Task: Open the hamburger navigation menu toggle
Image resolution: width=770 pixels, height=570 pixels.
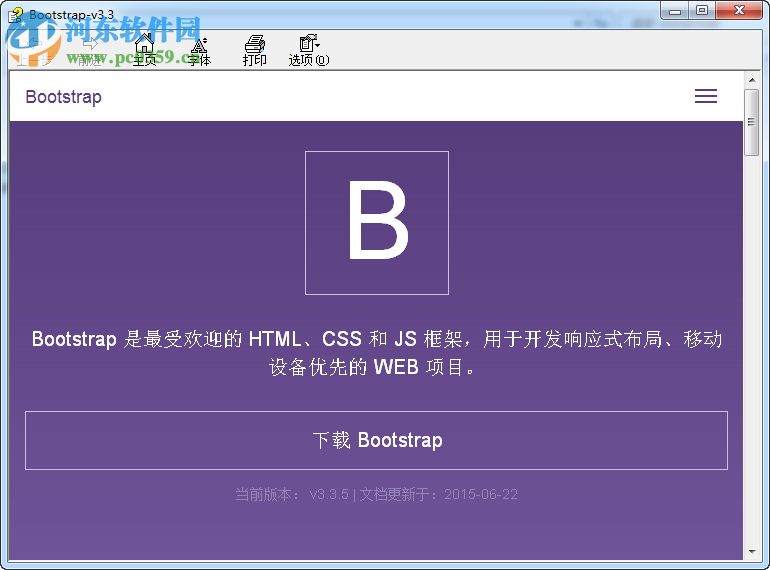Action: pyautogui.click(x=706, y=96)
